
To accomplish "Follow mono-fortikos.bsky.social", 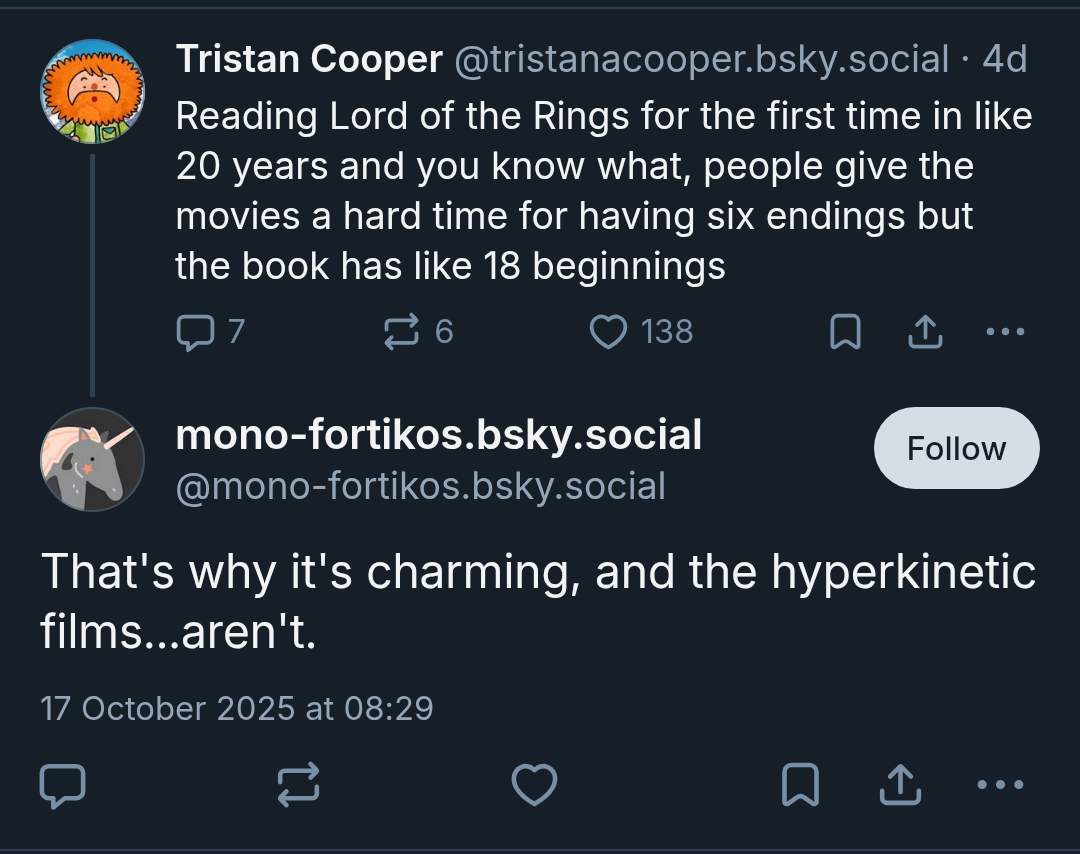I will pos(957,448).
